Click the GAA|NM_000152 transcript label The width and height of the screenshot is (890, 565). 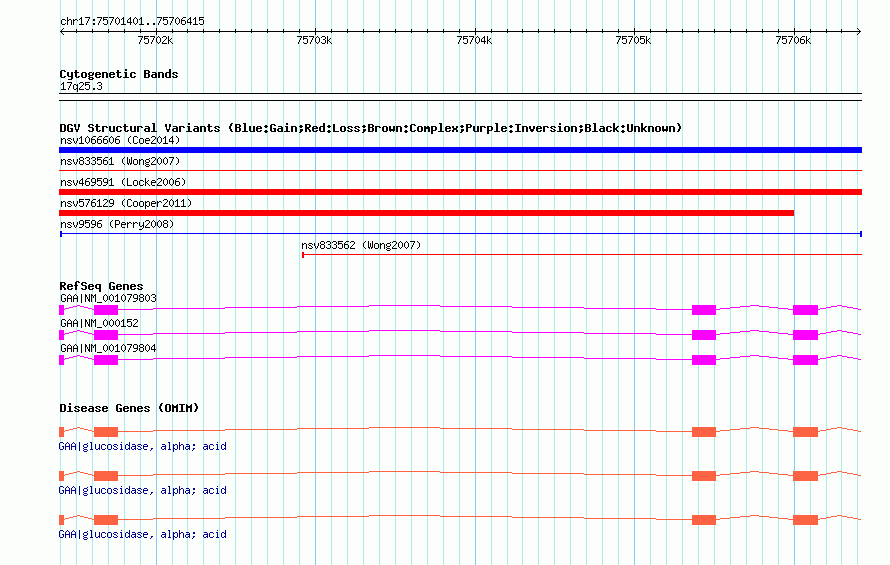coord(99,323)
